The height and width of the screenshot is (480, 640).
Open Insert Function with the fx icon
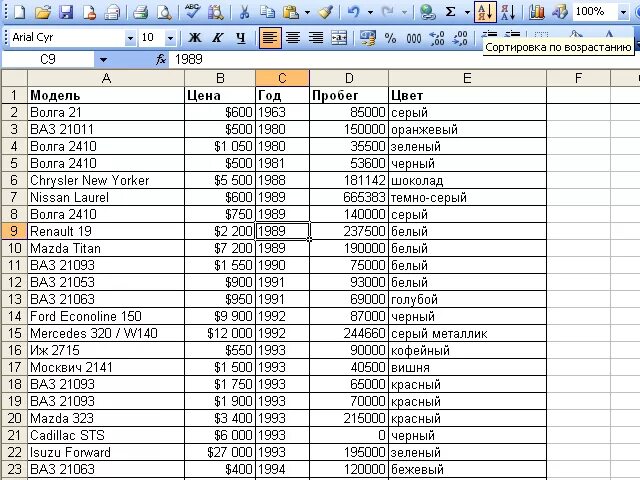tap(161, 59)
